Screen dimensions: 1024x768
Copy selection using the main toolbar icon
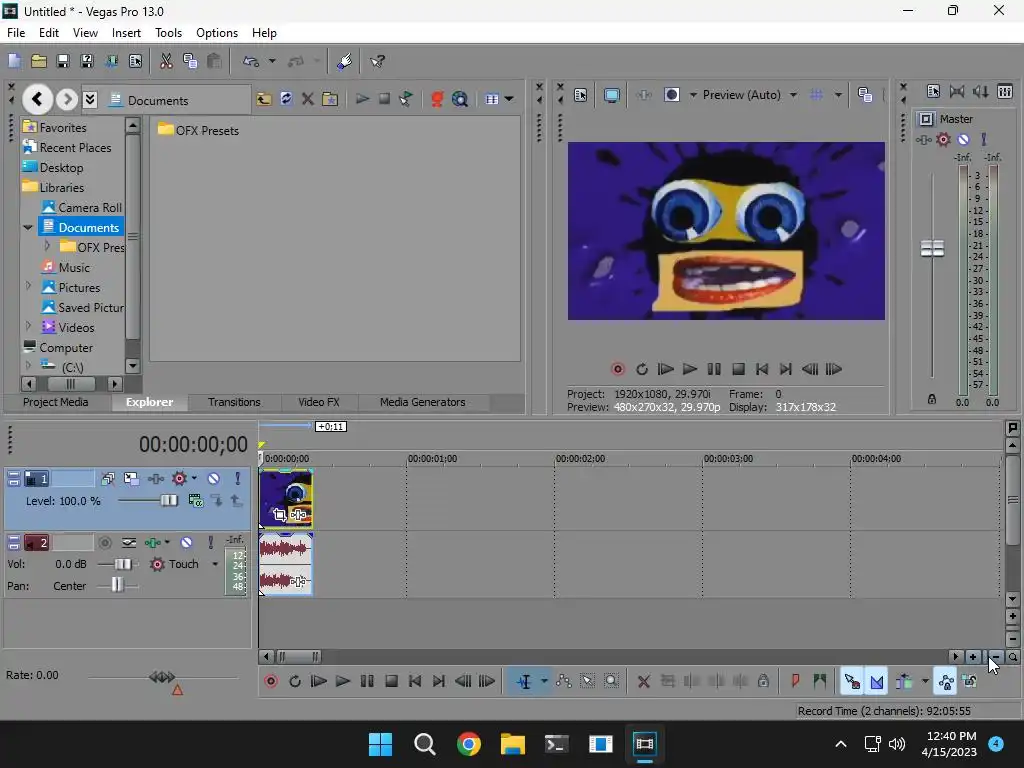190,61
